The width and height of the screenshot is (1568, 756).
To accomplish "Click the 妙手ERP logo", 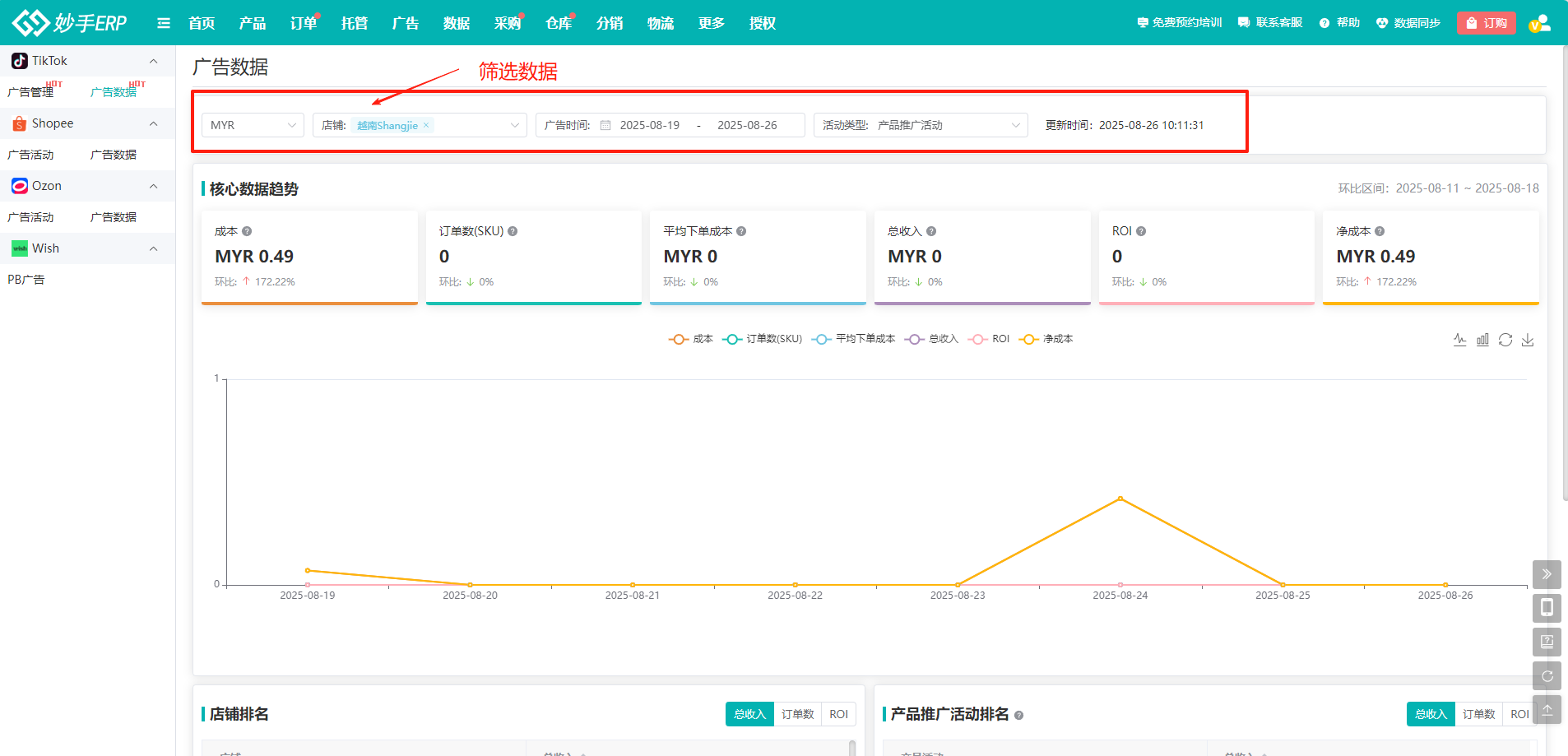I will point(70,22).
